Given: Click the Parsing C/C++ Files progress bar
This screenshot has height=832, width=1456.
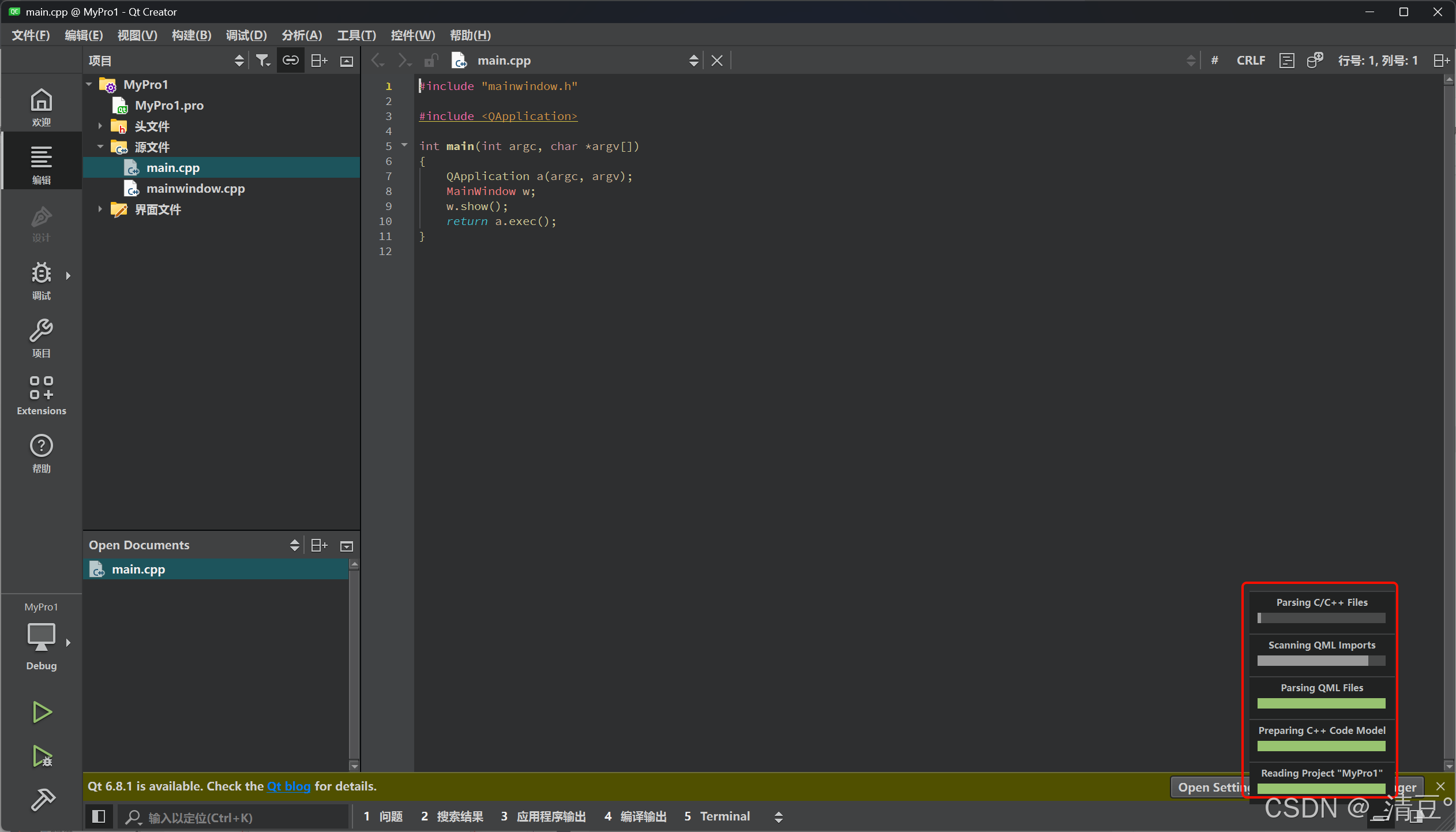Looking at the screenshot, I should (x=1321, y=618).
